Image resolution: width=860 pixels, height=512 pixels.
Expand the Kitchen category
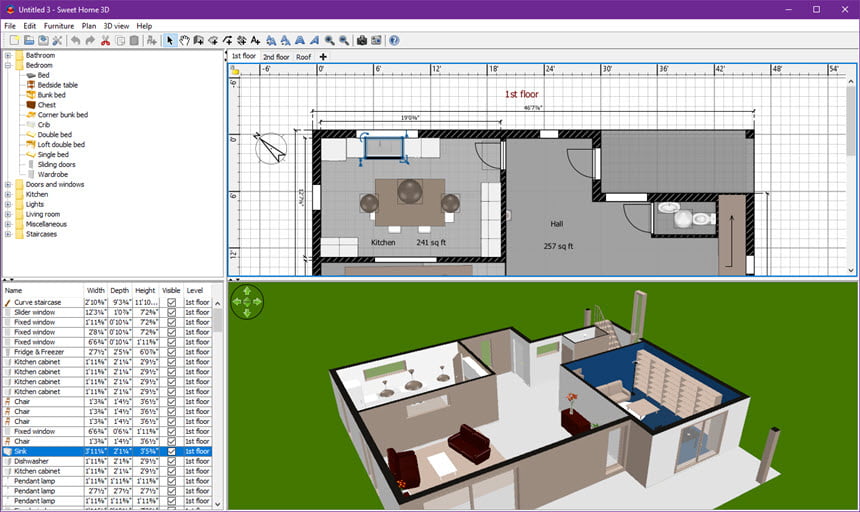pyautogui.click(x=8, y=195)
